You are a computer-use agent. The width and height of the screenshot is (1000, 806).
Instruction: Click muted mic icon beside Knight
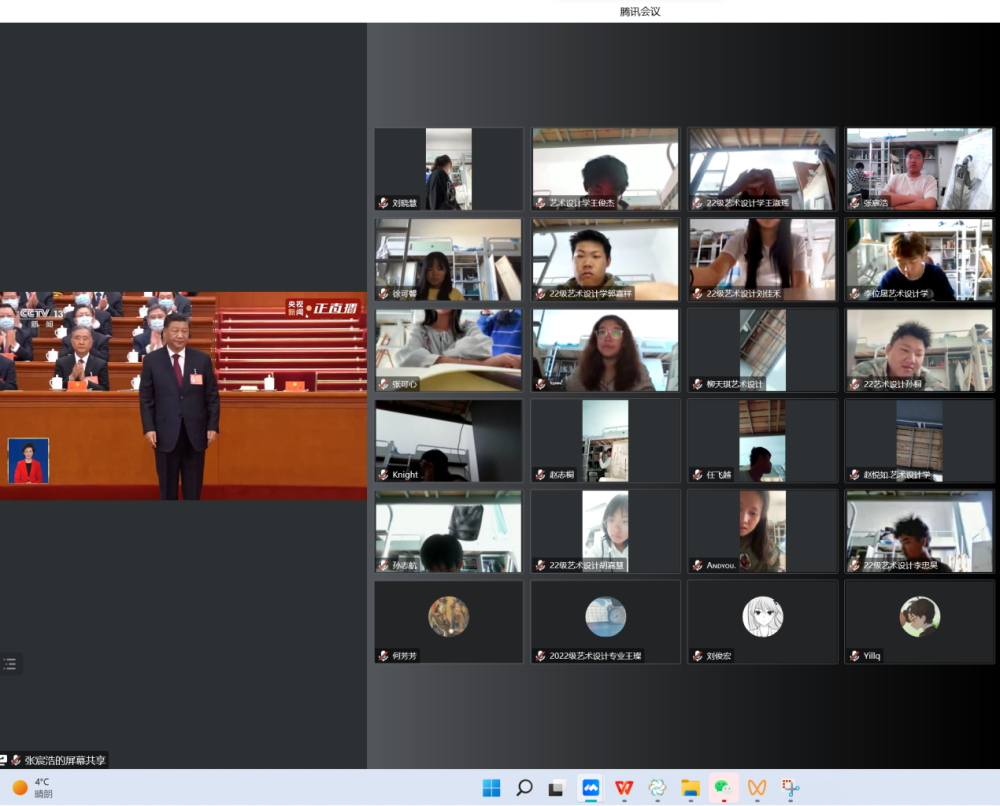click(383, 474)
